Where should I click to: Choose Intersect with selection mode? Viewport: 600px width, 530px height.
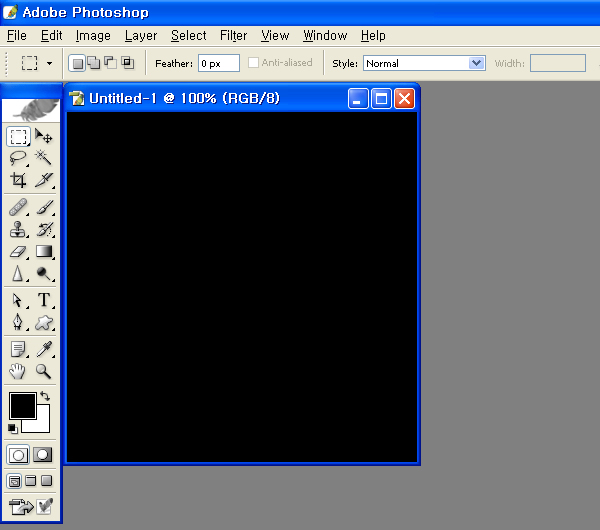tap(127, 63)
